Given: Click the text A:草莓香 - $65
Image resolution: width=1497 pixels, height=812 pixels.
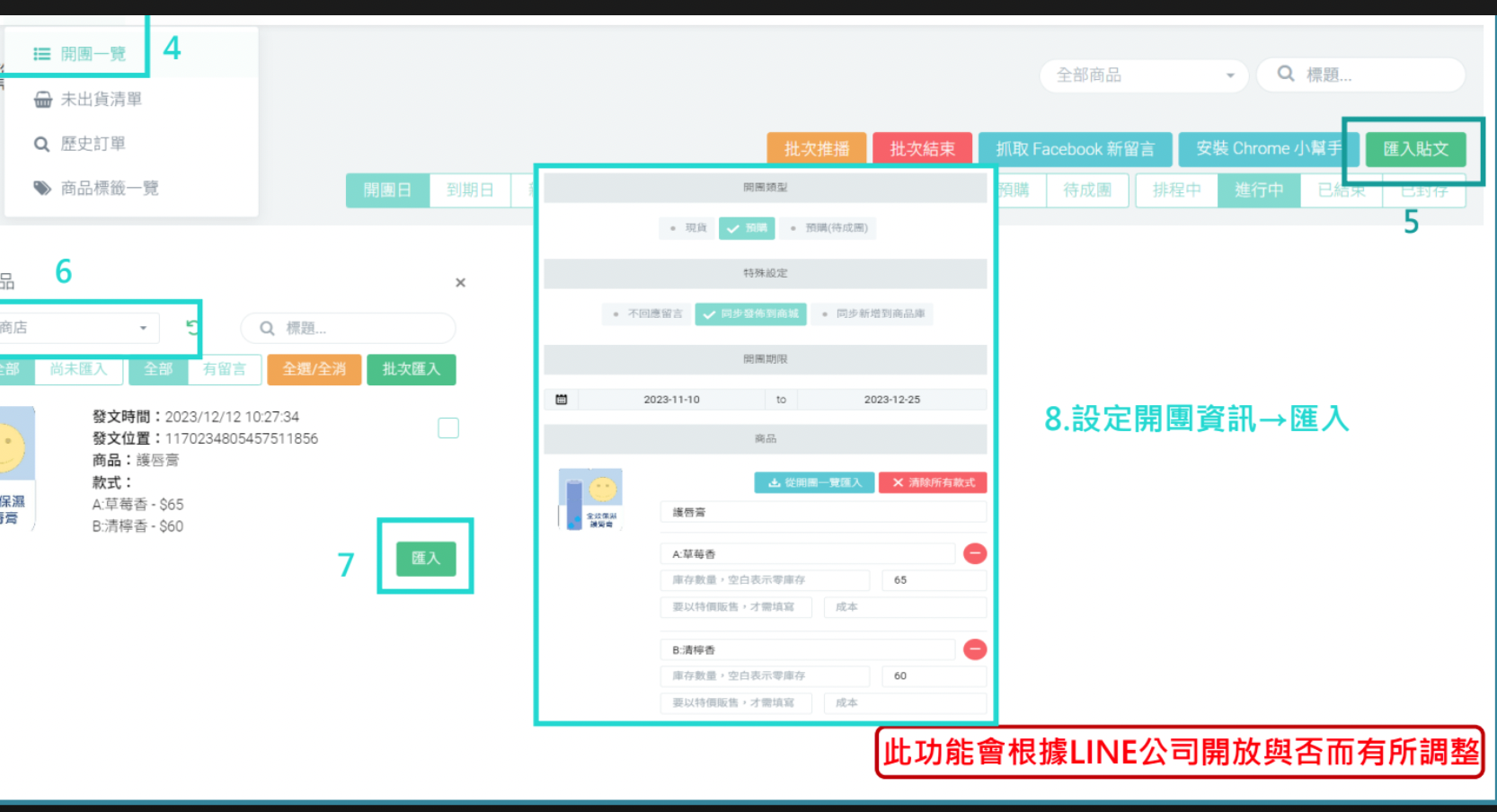Looking at the screenshot, I should [x=137, y=505].
